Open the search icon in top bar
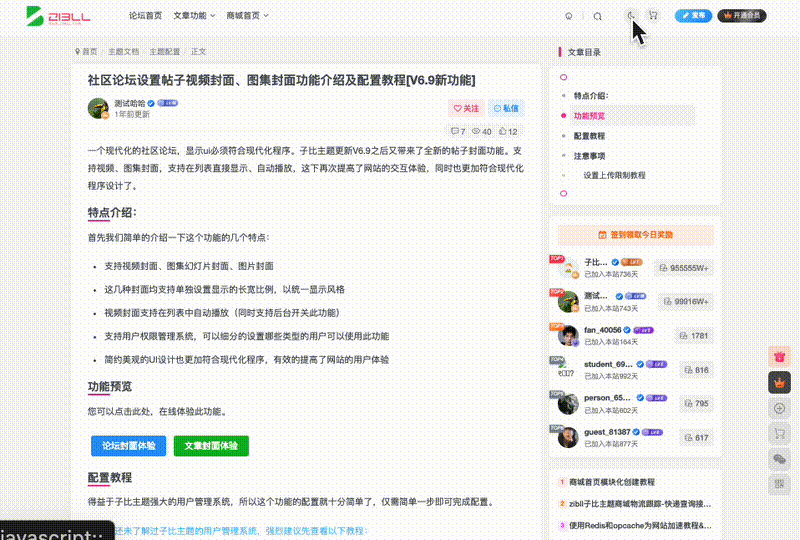 tap(598, 16)
